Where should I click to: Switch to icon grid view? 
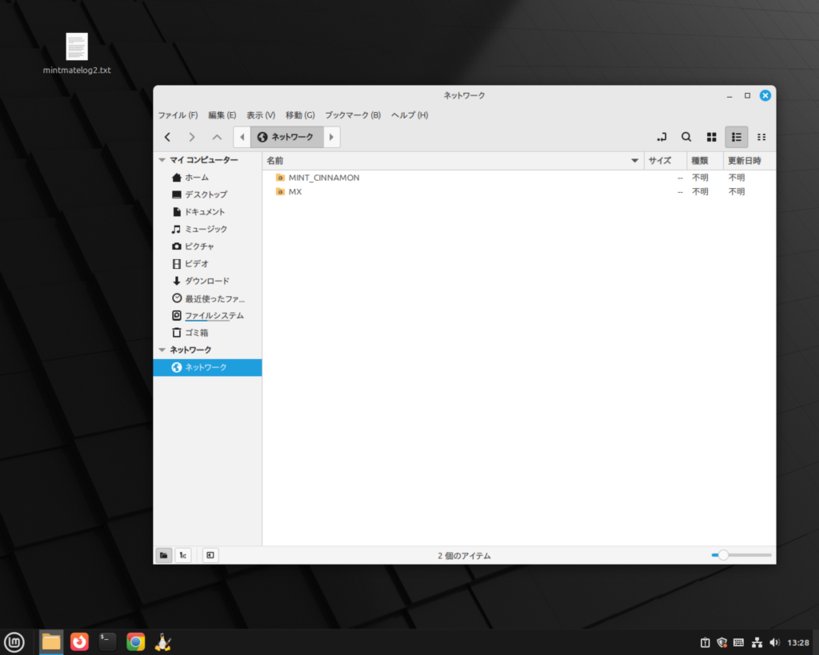coord(711,137)
